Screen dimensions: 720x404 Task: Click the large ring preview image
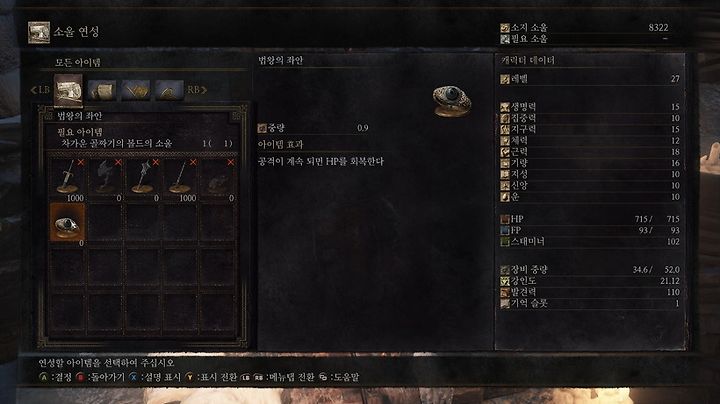452,101
